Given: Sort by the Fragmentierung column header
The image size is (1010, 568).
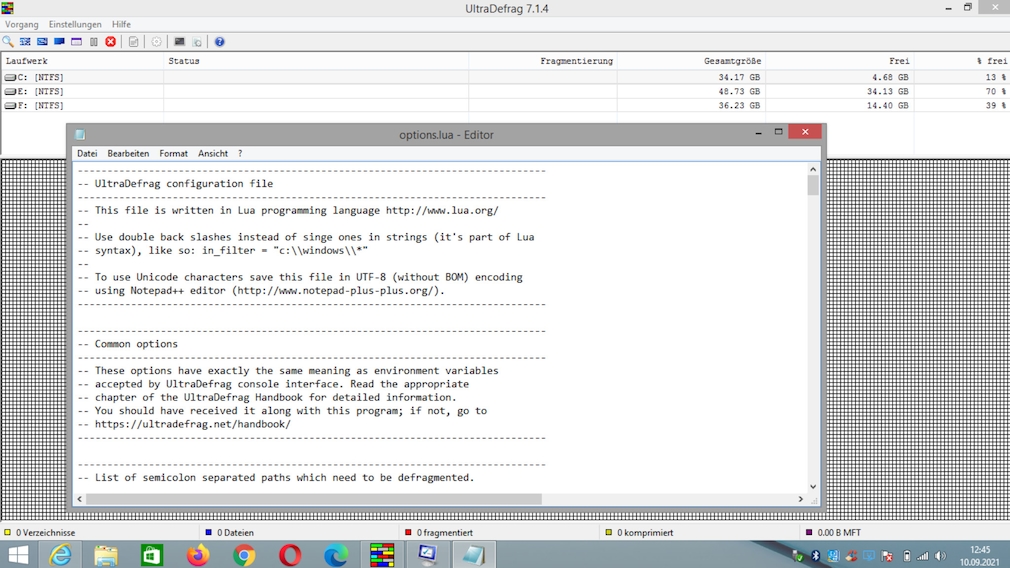Looking at the screenshot, I should [576, 61].
